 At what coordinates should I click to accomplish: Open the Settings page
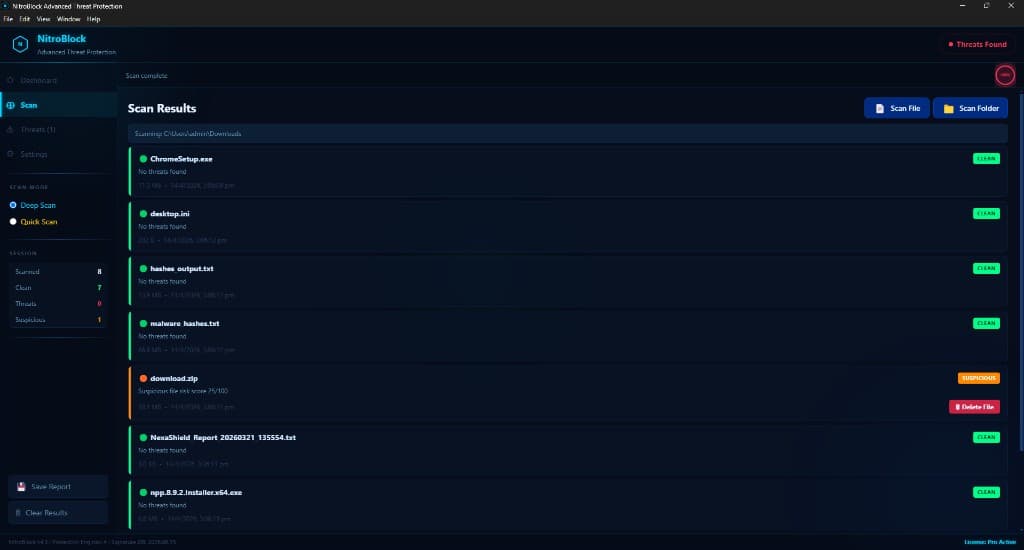pos(59,154)
